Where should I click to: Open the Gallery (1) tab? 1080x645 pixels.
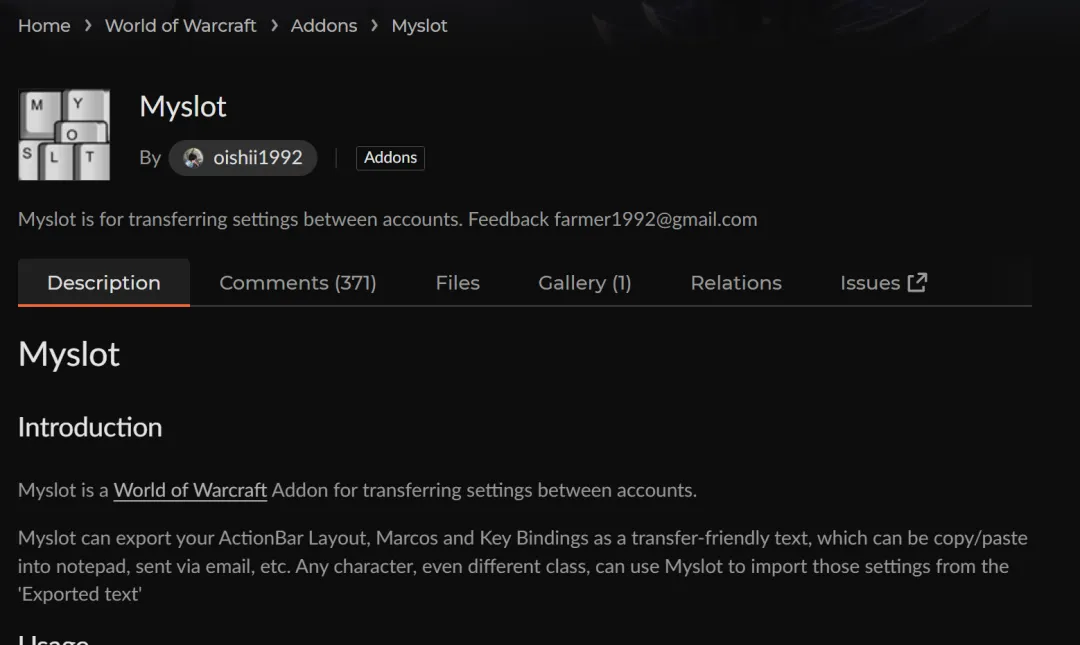click(x=584, y=283)
